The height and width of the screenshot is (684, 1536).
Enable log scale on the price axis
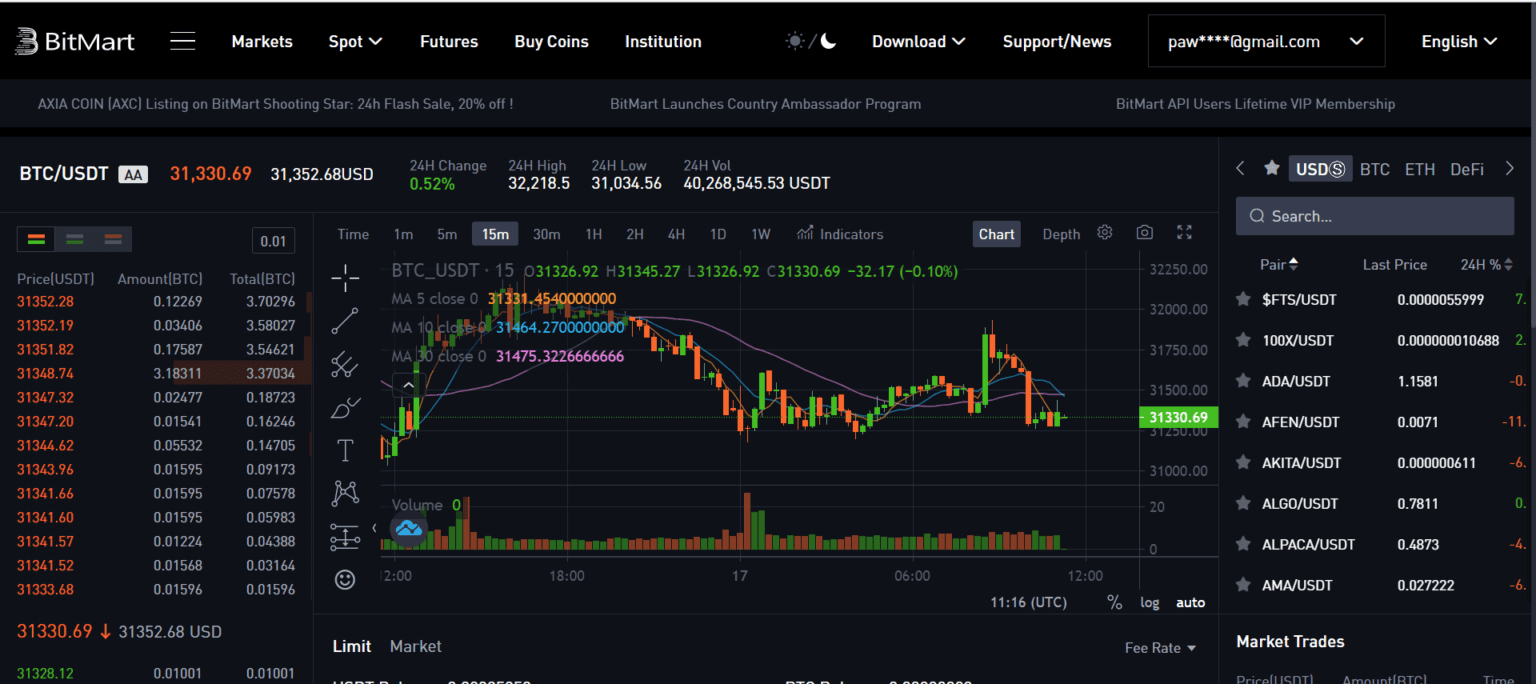click(1149, 602)
